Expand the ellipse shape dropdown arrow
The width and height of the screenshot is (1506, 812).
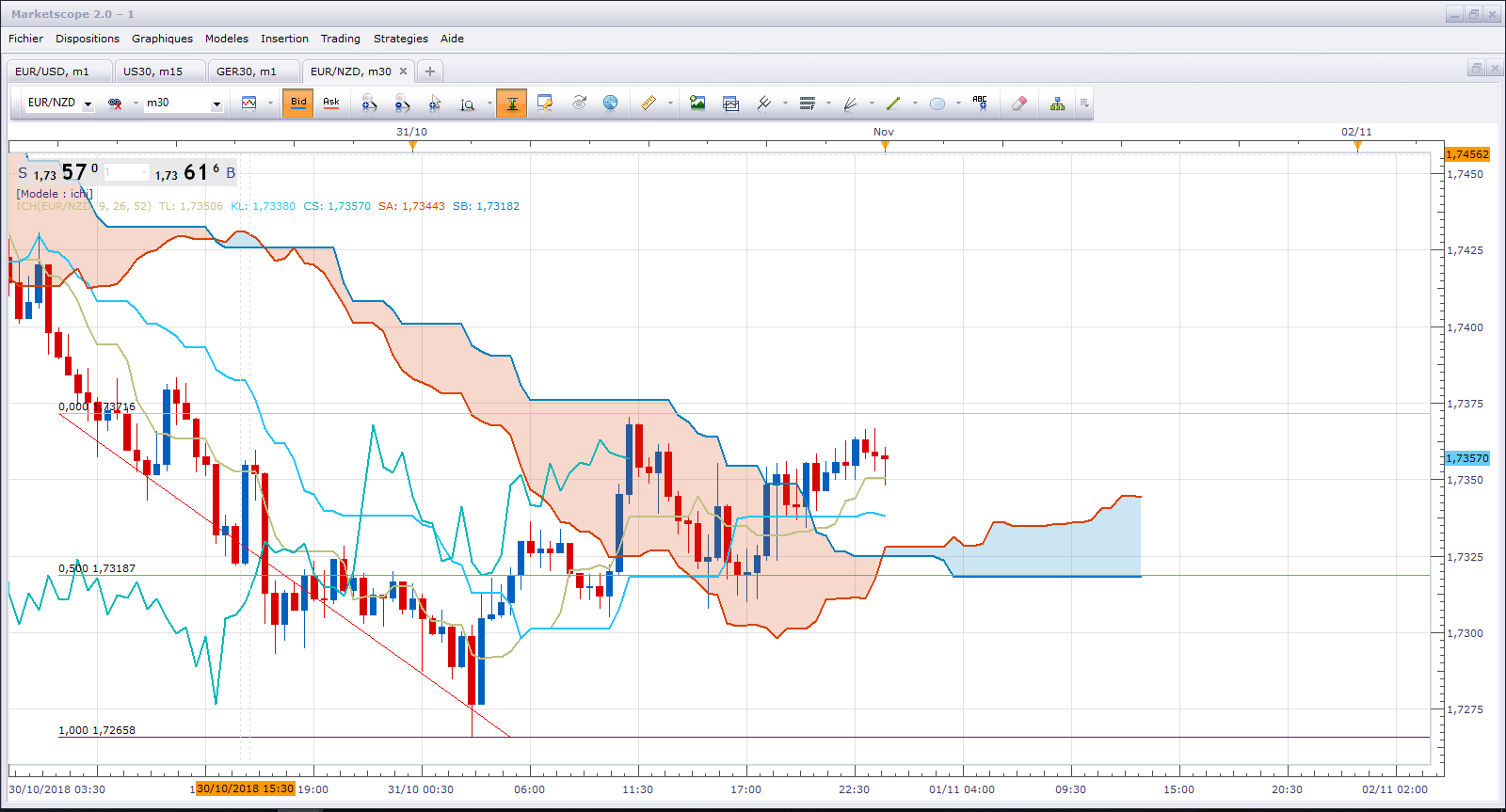pyautogui.click(x=958, y=103)
